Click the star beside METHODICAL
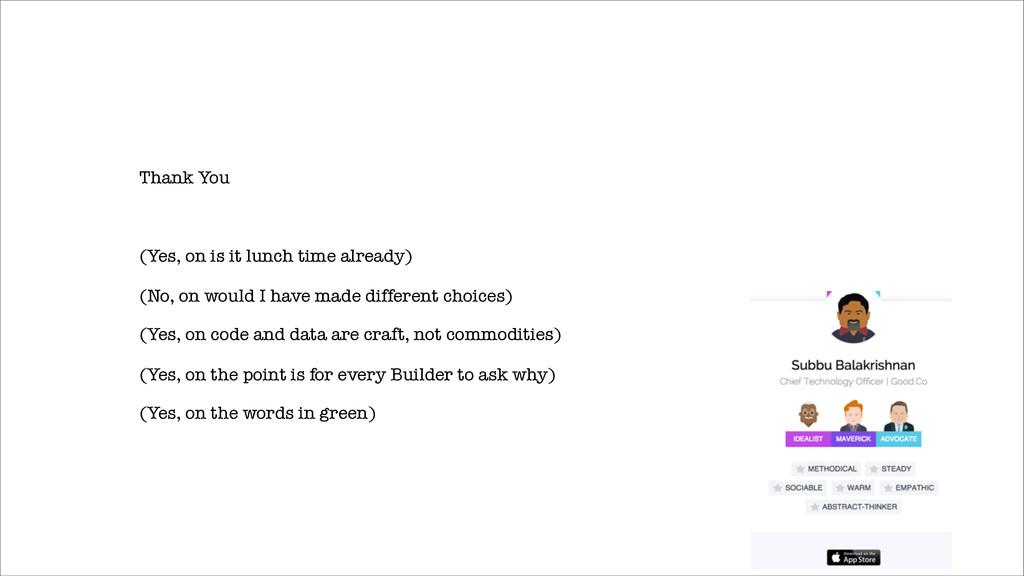 (x=800, y=469)
